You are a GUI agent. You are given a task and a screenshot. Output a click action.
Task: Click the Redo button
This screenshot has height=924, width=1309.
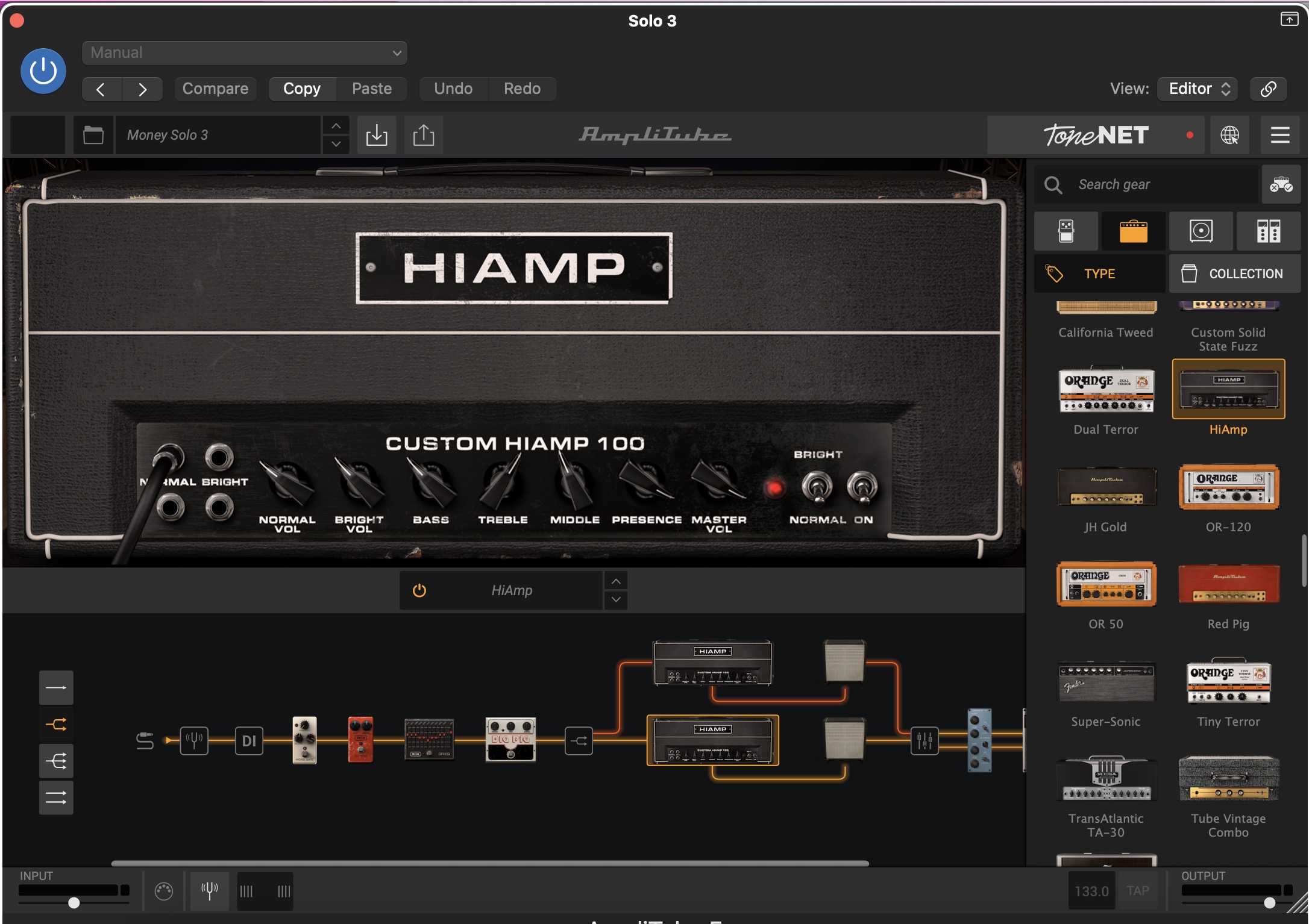[522, 89]
